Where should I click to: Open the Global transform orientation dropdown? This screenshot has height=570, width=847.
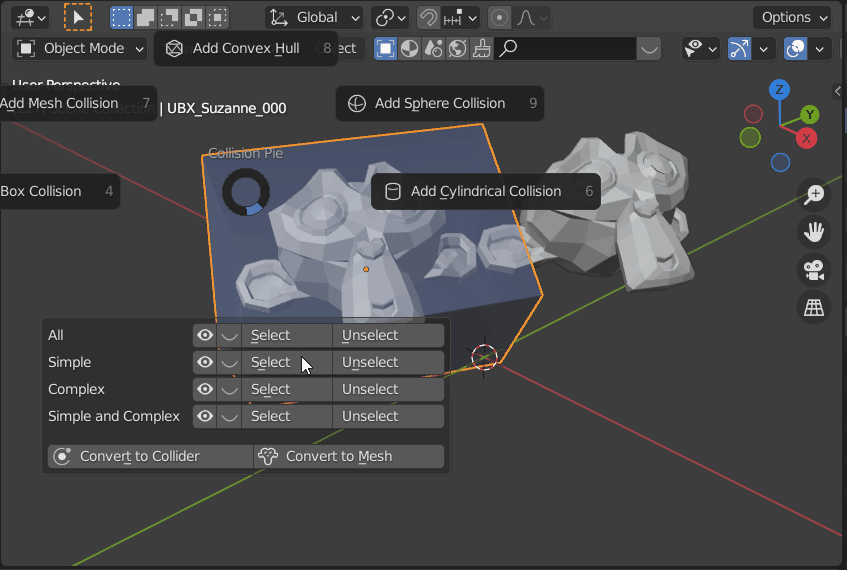click(x=315, y=17)
